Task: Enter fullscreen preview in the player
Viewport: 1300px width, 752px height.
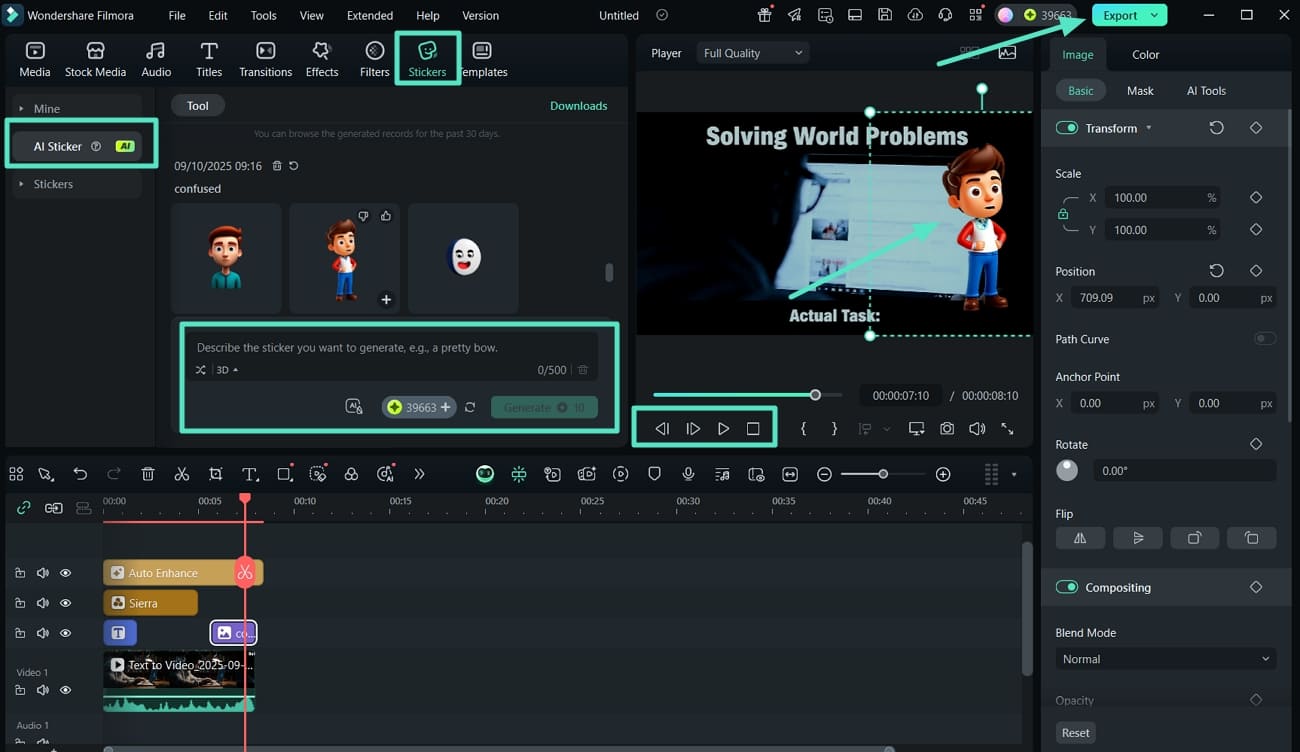Action: (x=1007, y=428)
